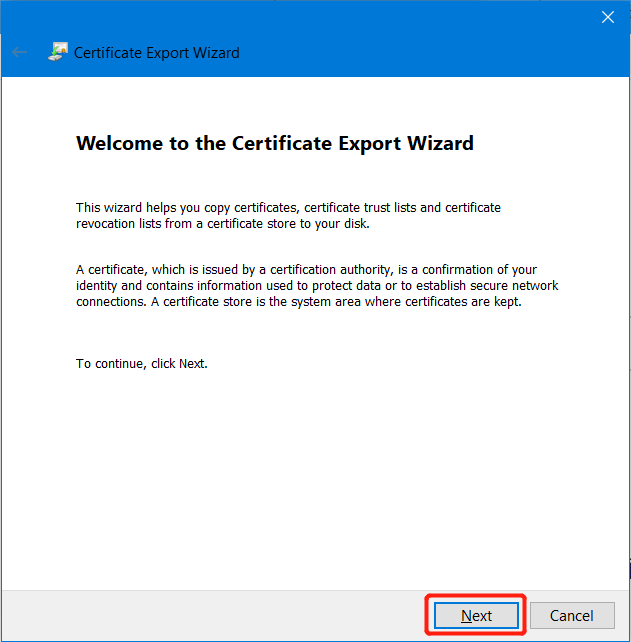Image resolution: width=631 pixels, height=642 pixels.
Task: Click the certificate wizard icon in the title
Action: click(58, 52)
